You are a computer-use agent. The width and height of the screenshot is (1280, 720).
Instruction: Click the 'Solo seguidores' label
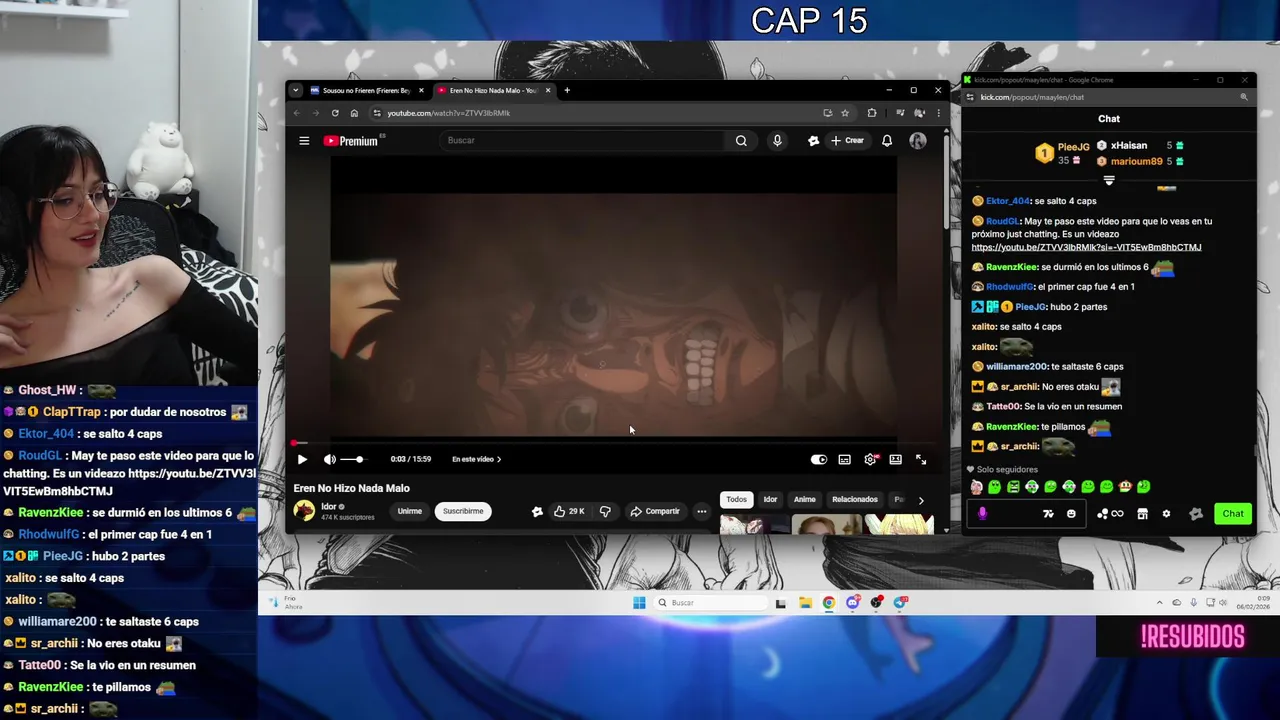[1007, 469]
